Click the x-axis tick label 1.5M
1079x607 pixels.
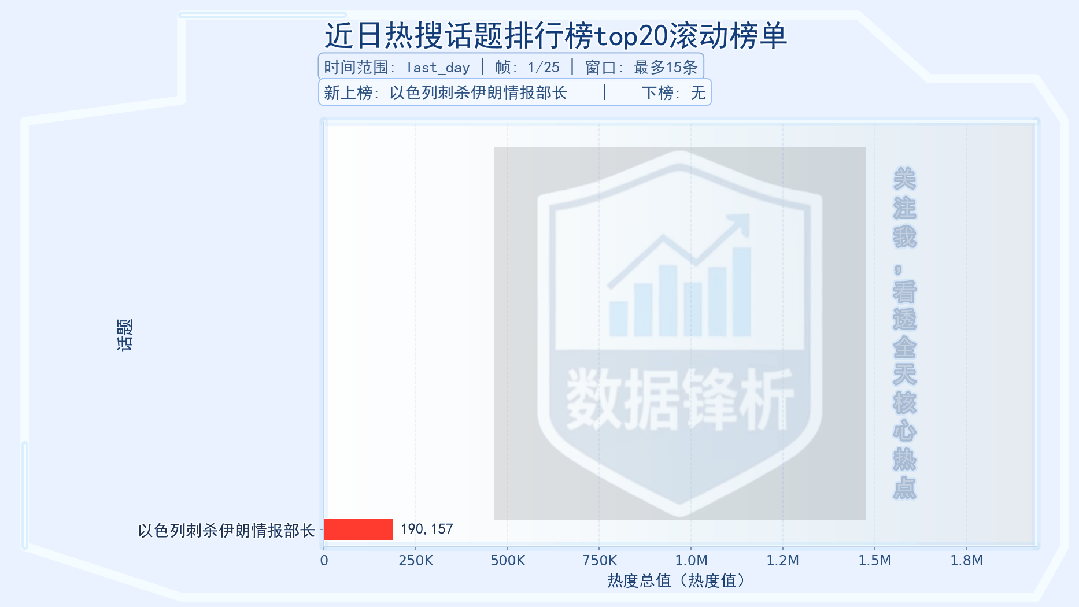[875, 560]
